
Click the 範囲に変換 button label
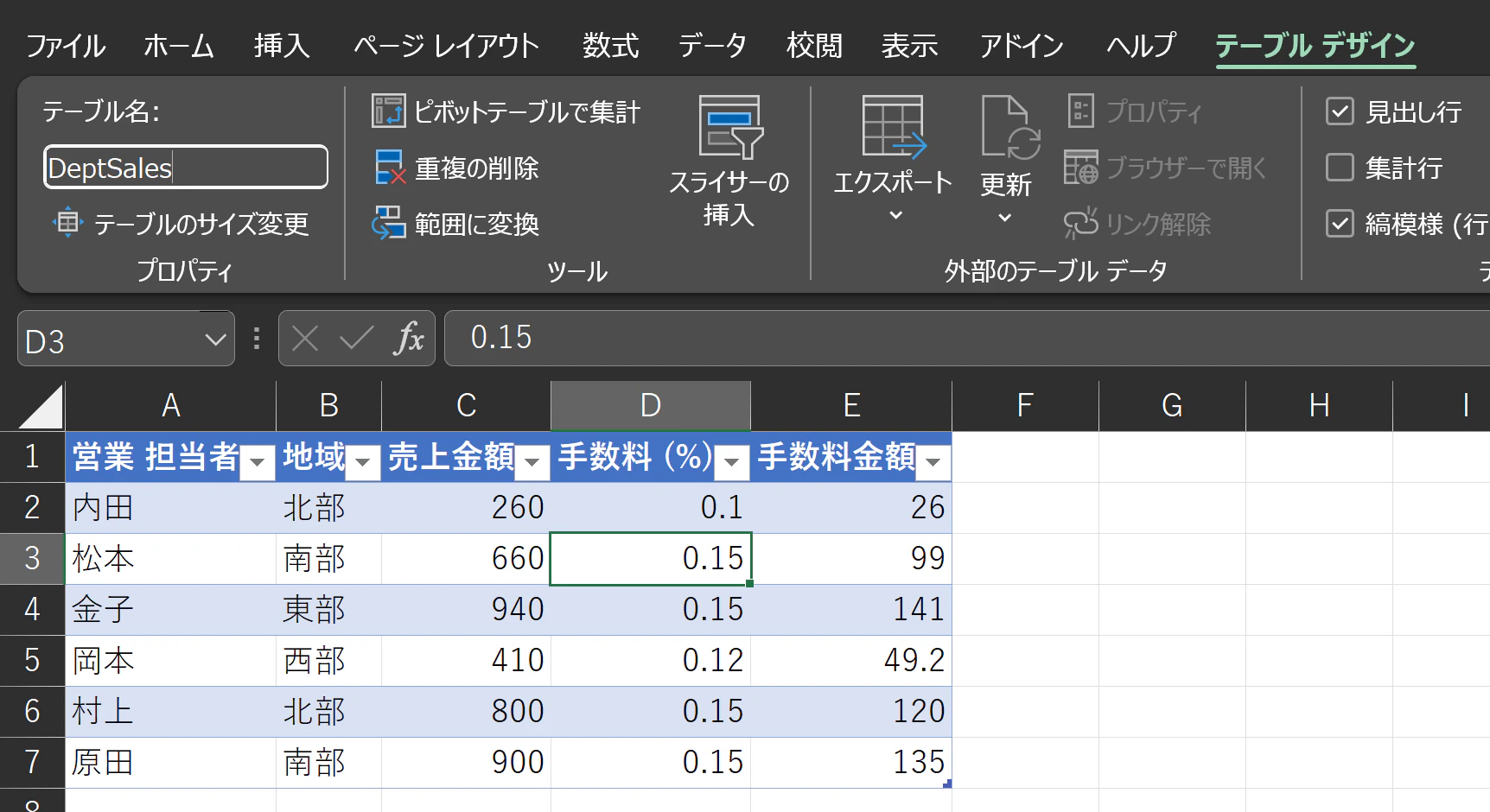click(477, 224)
